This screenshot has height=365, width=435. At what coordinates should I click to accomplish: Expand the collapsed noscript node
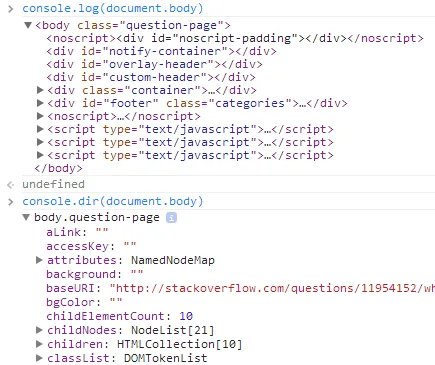(40, 116)
